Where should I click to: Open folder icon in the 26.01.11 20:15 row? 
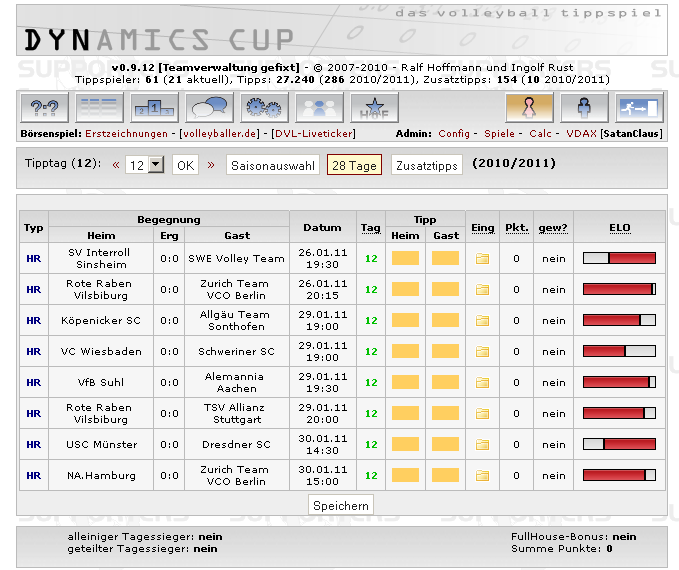point(482,289)
